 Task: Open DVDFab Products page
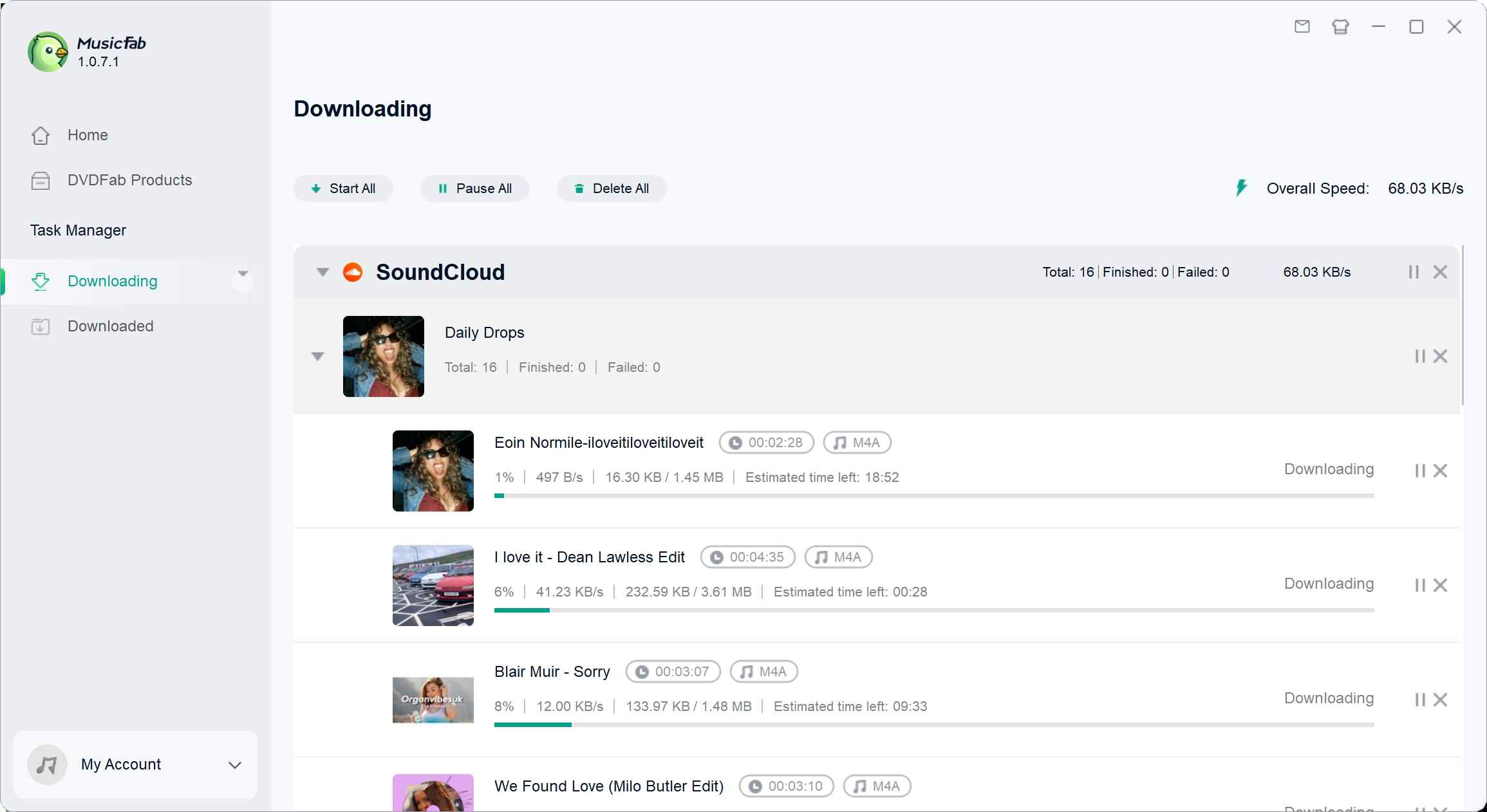[129, 180]
